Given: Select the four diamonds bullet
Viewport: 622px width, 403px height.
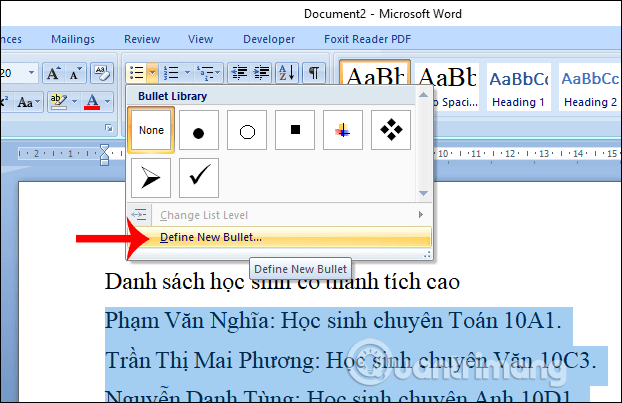Looking at the screenshot, I should pyautogui.click(x=391, y=130).
